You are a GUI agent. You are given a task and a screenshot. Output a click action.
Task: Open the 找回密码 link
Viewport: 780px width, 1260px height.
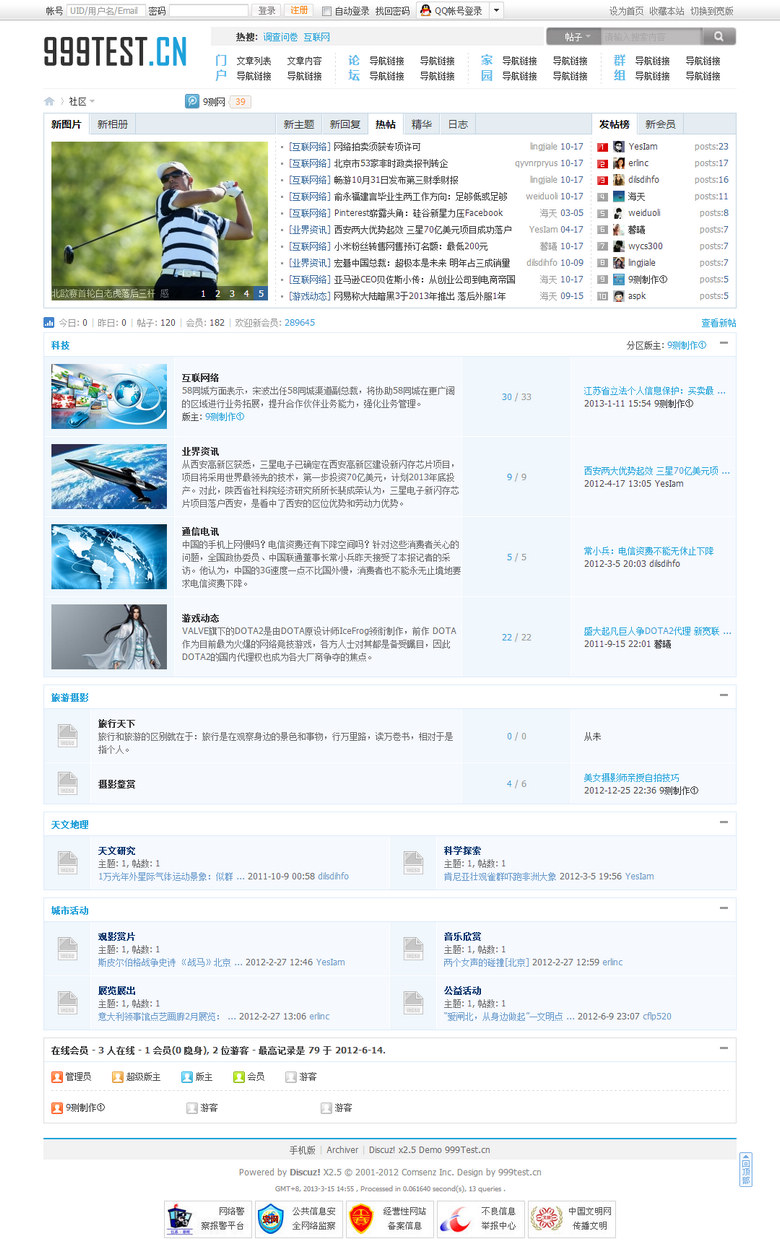(392, 11)
